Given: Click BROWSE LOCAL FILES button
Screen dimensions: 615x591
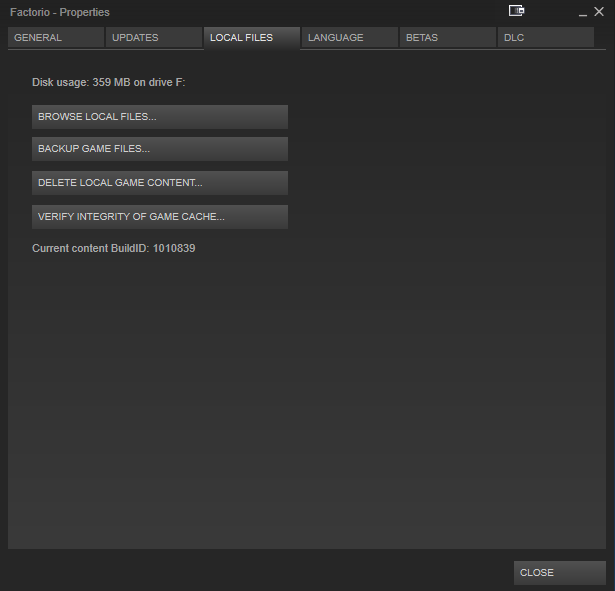Looking at the screenshot, I should (x=160, y=117).
